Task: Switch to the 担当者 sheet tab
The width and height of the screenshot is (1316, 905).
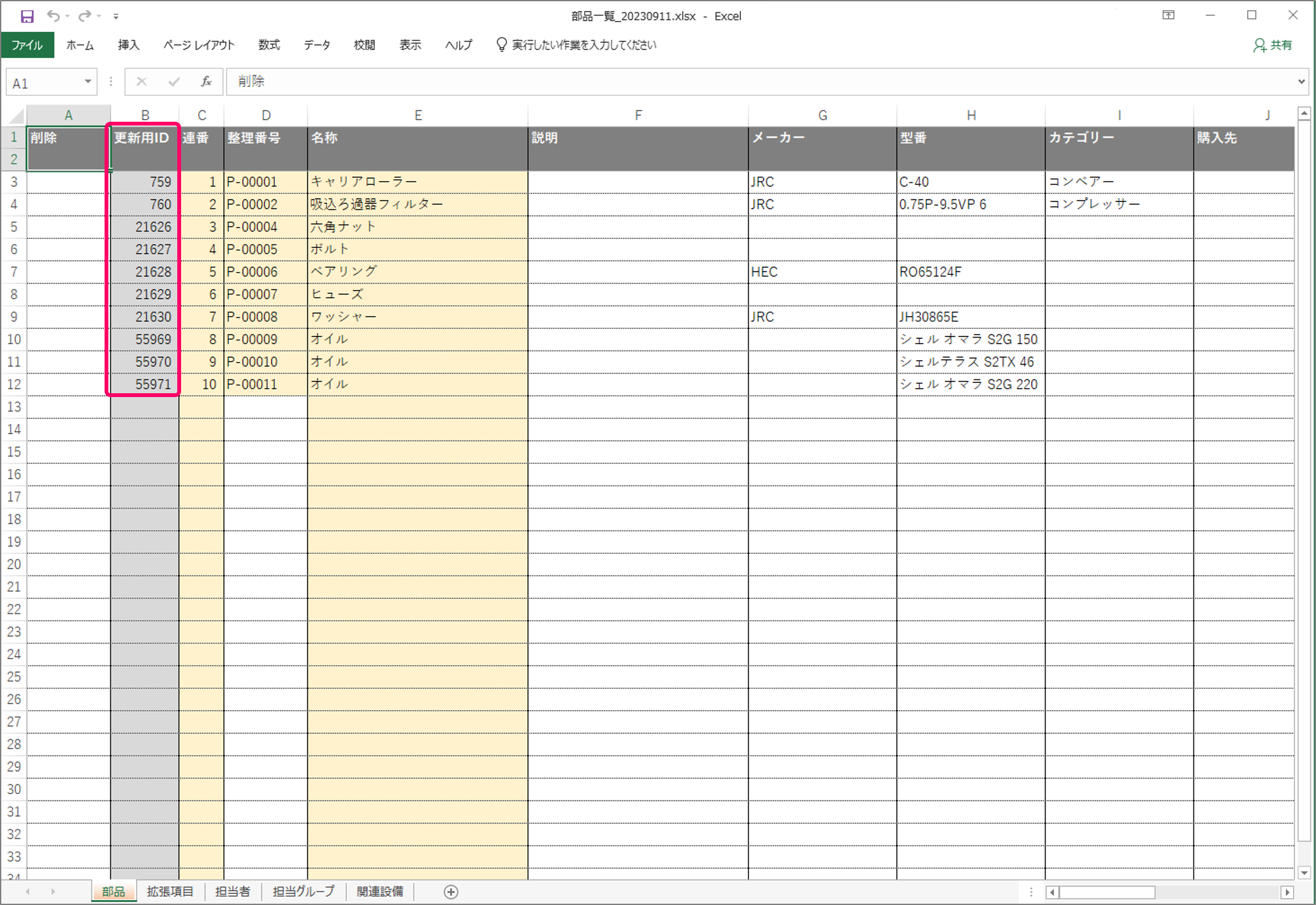Action: pos(233,891)
